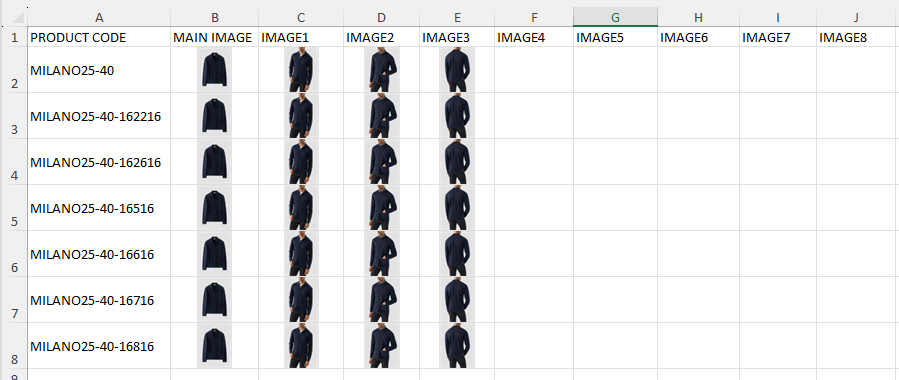
Task: Select row 4 header
Action: [14, 162]
